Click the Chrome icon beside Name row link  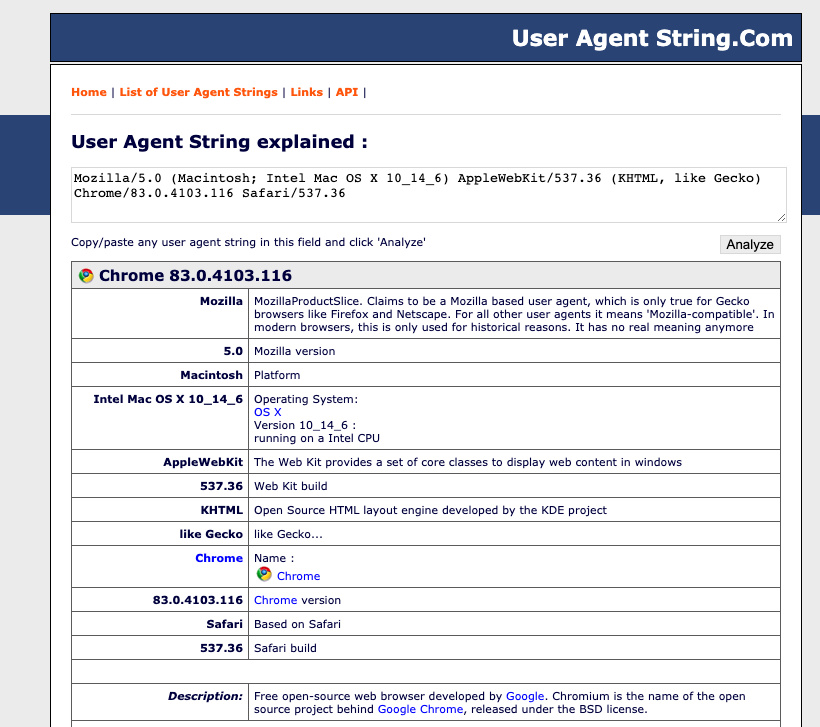click(x=264, y=574)
